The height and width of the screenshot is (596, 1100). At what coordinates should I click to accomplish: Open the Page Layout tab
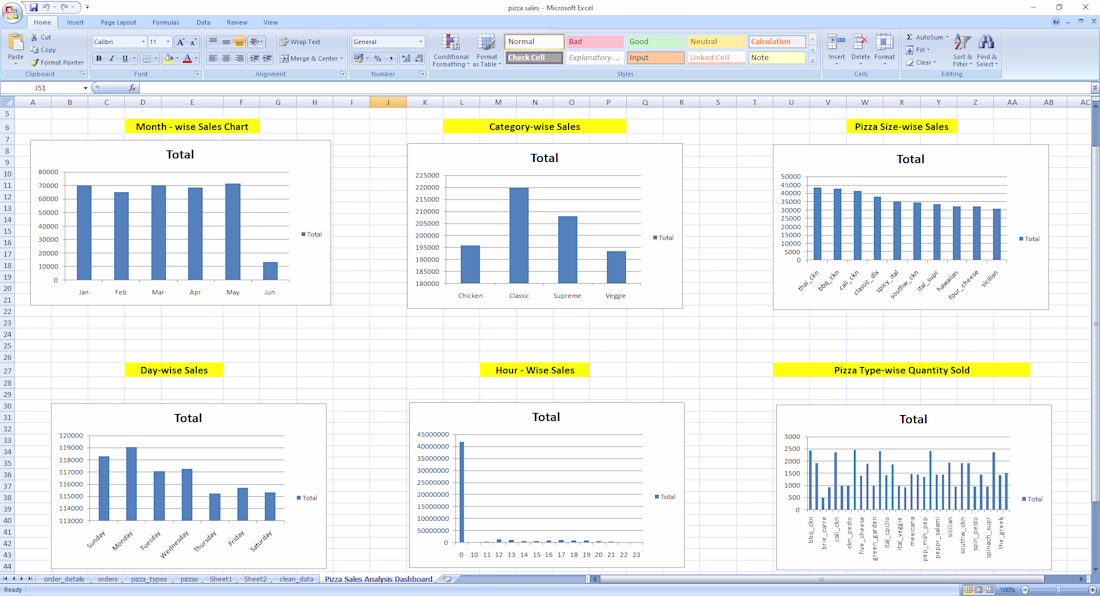click(x=119, y=22)
